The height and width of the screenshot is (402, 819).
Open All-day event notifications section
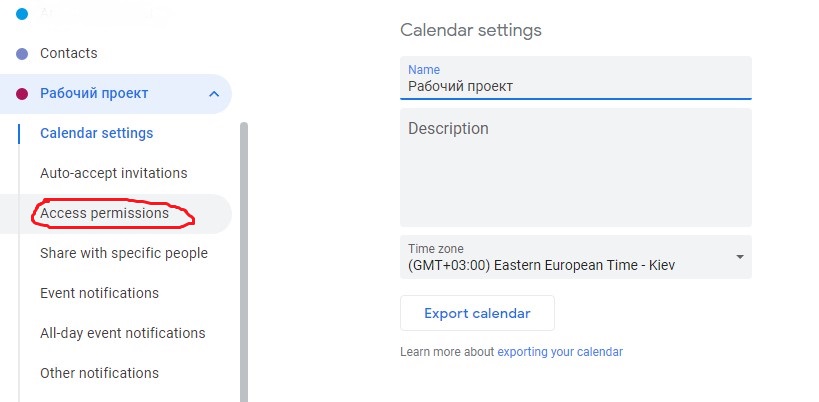coord(122,333)
